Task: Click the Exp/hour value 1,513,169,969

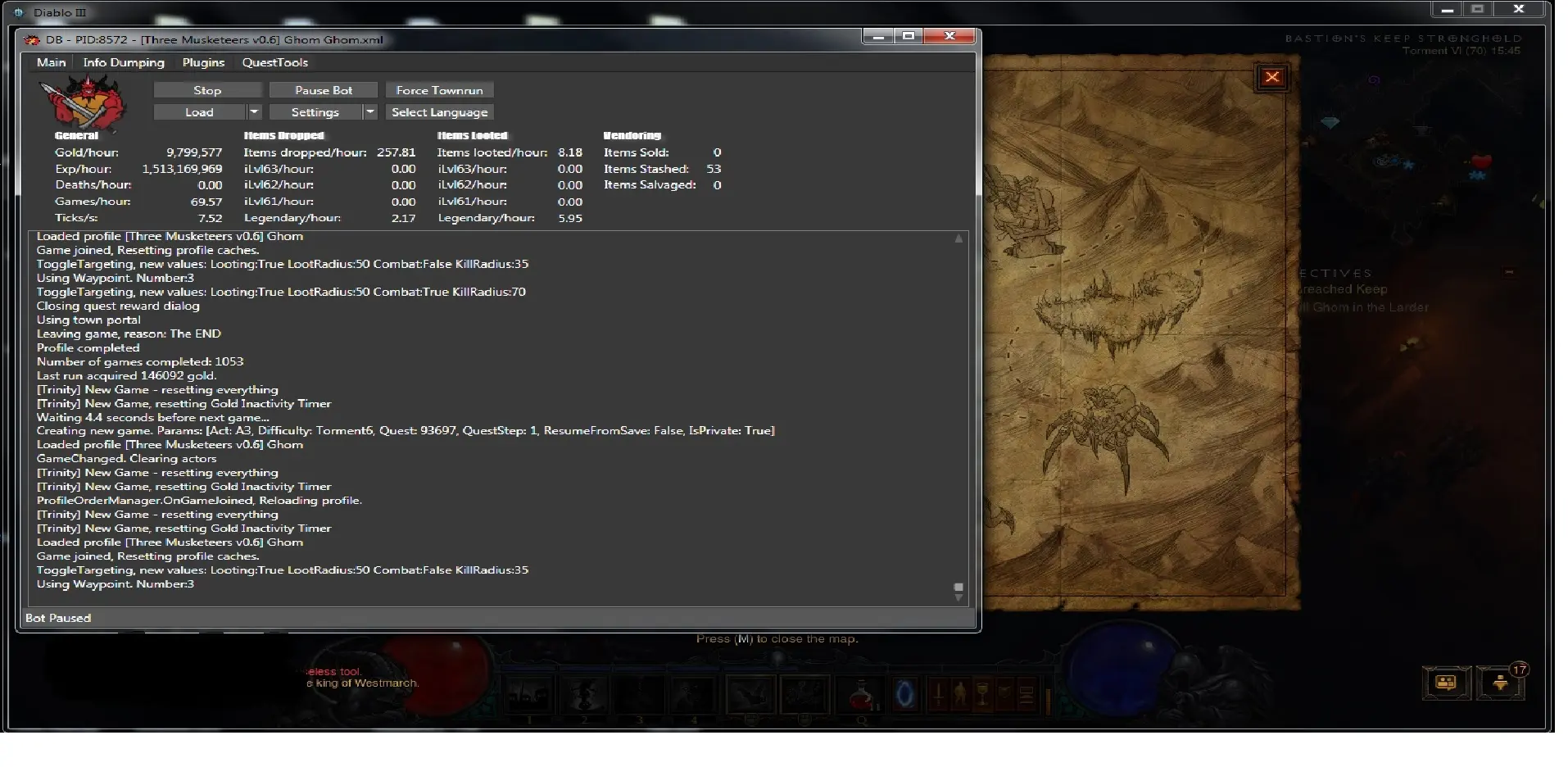Action: (x=182, y=169)
